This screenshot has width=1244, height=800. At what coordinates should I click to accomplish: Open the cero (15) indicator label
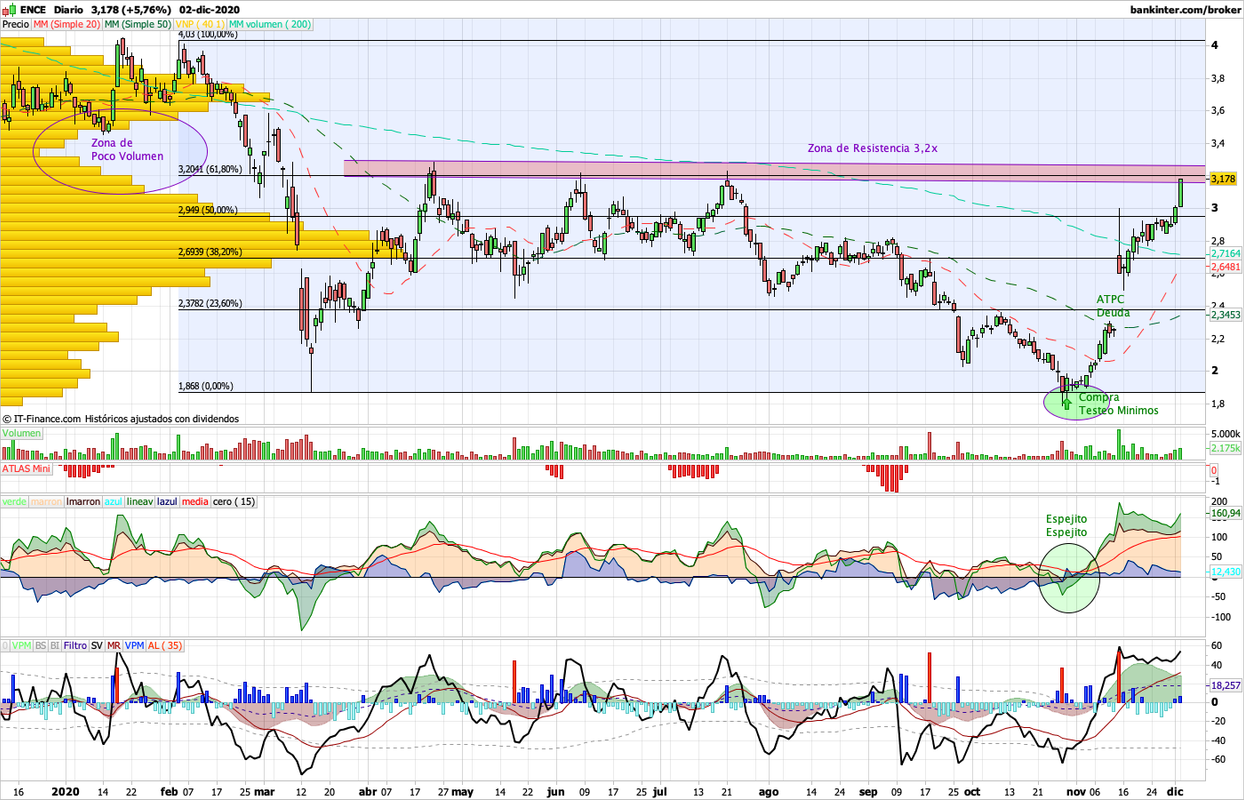point(235,501)
